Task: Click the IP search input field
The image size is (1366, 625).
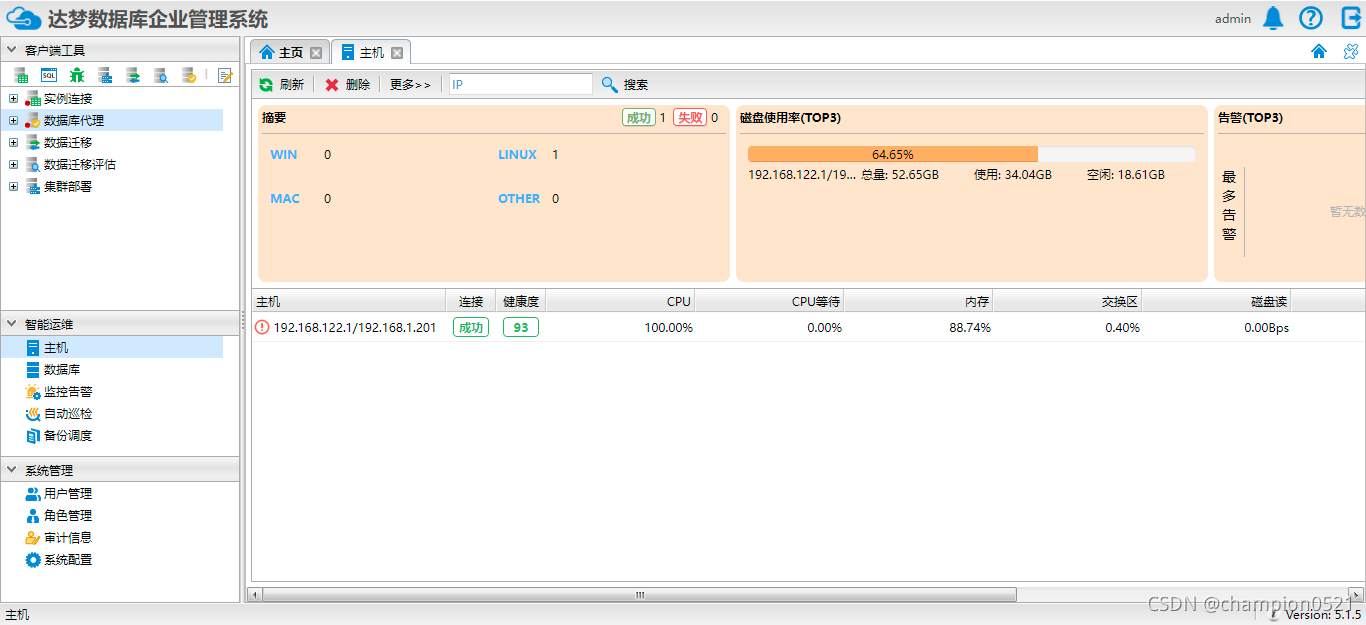Action: click(x=520, y=85)
